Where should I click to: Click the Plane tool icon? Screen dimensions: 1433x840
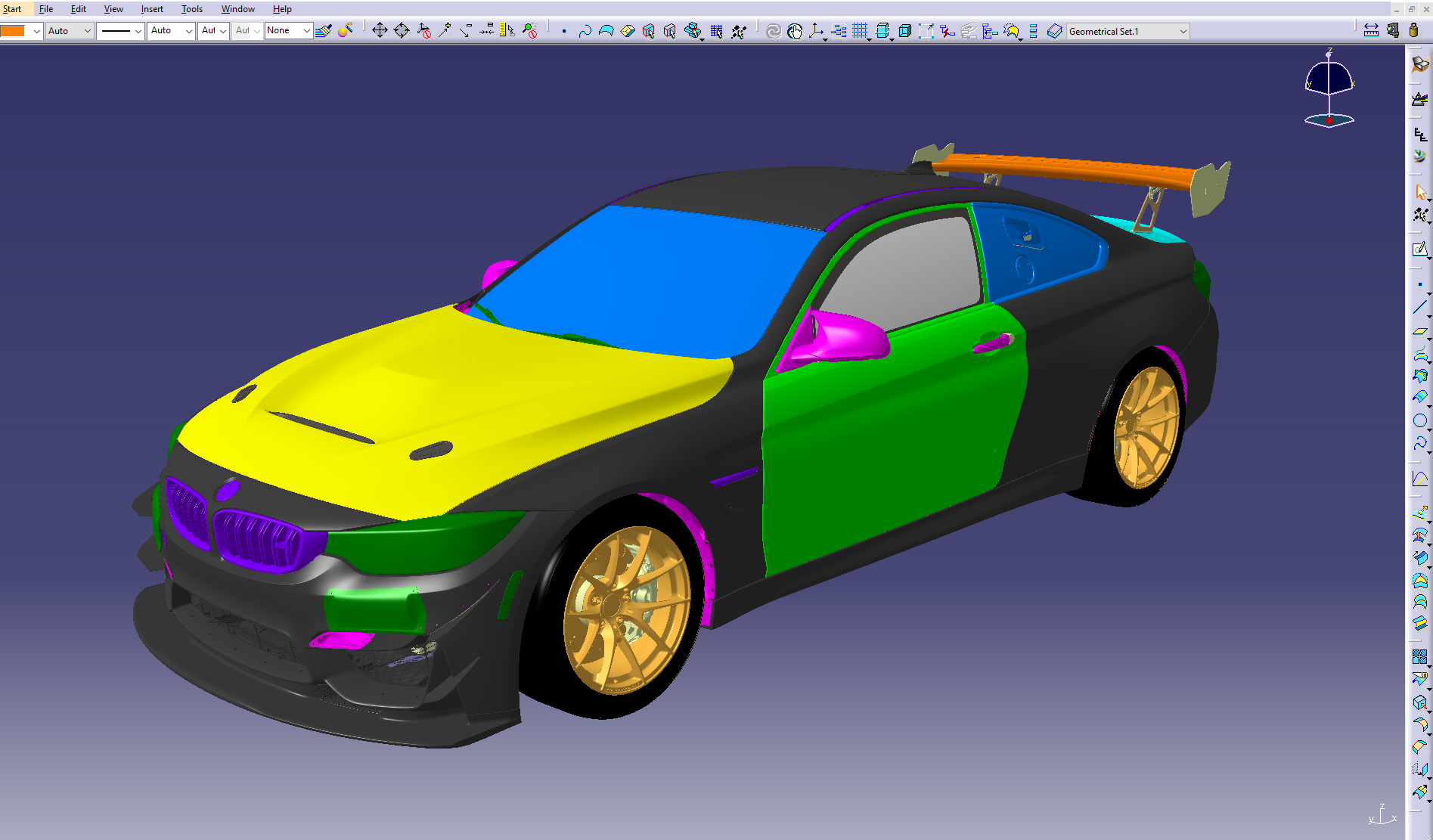[1419, 331]
